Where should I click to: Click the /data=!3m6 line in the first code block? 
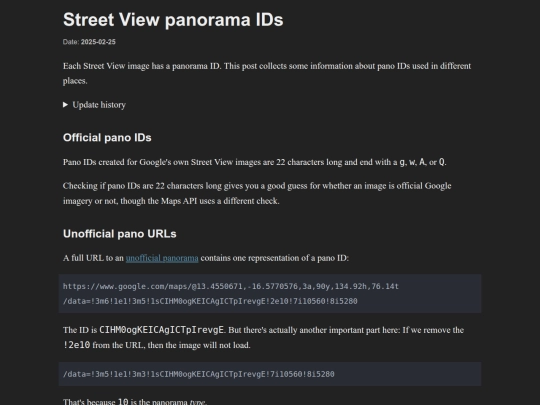coord(210,301)
